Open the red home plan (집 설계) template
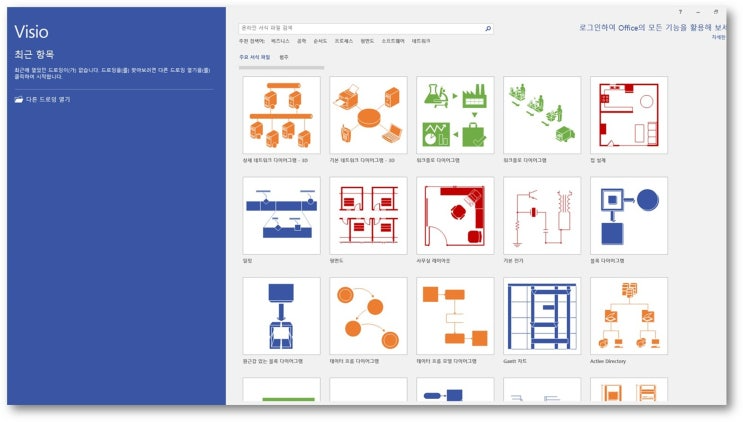The height and width of the screenshot is (422, 743). (629, 115)
